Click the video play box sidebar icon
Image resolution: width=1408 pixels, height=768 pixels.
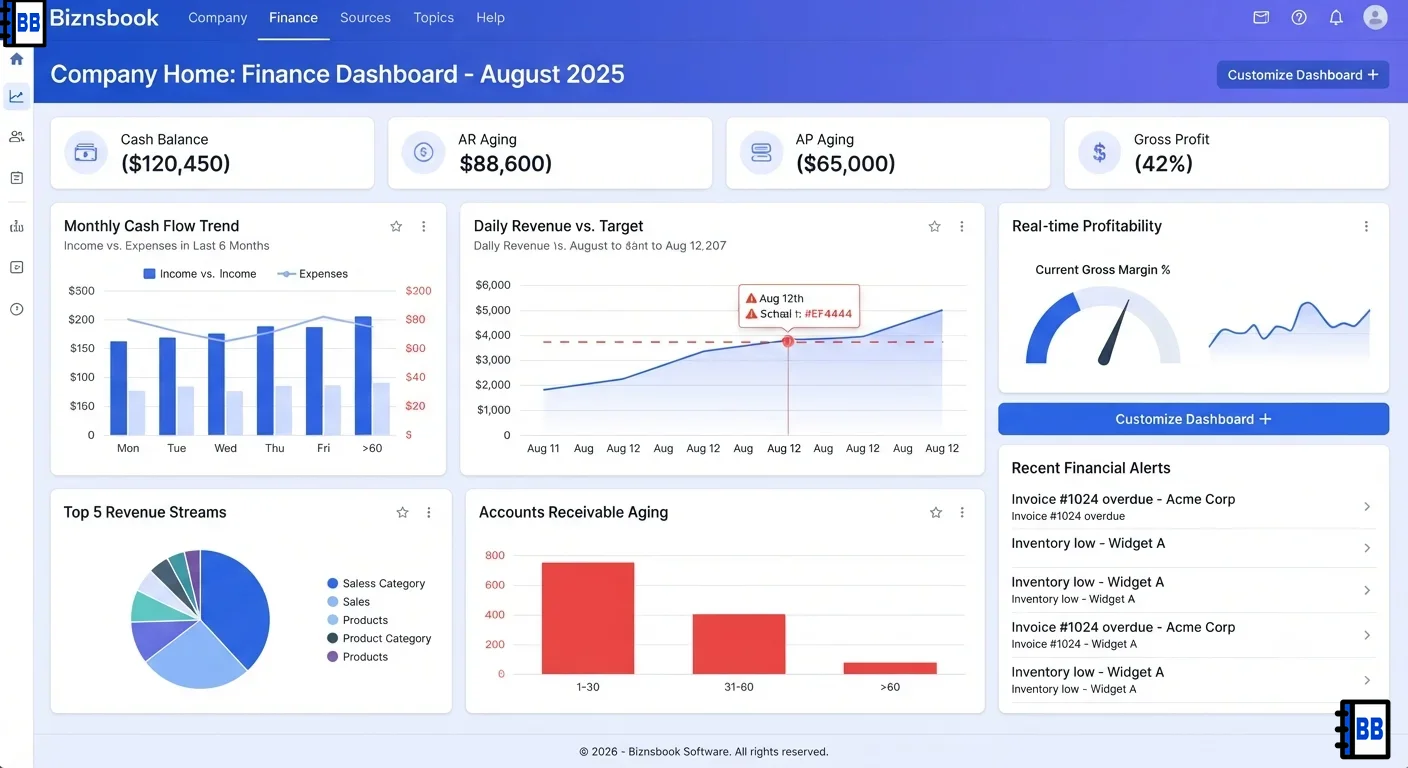[x=16, y=267]
